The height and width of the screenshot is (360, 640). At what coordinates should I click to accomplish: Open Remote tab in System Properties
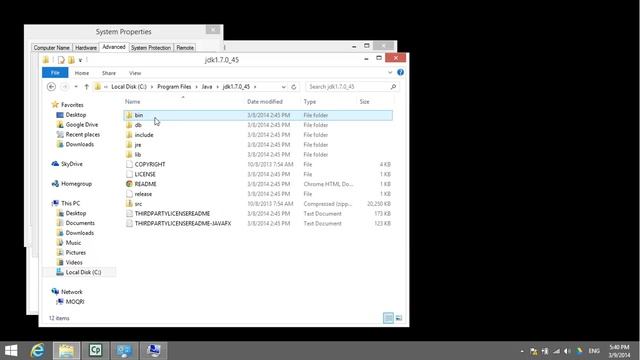[185, 48]
